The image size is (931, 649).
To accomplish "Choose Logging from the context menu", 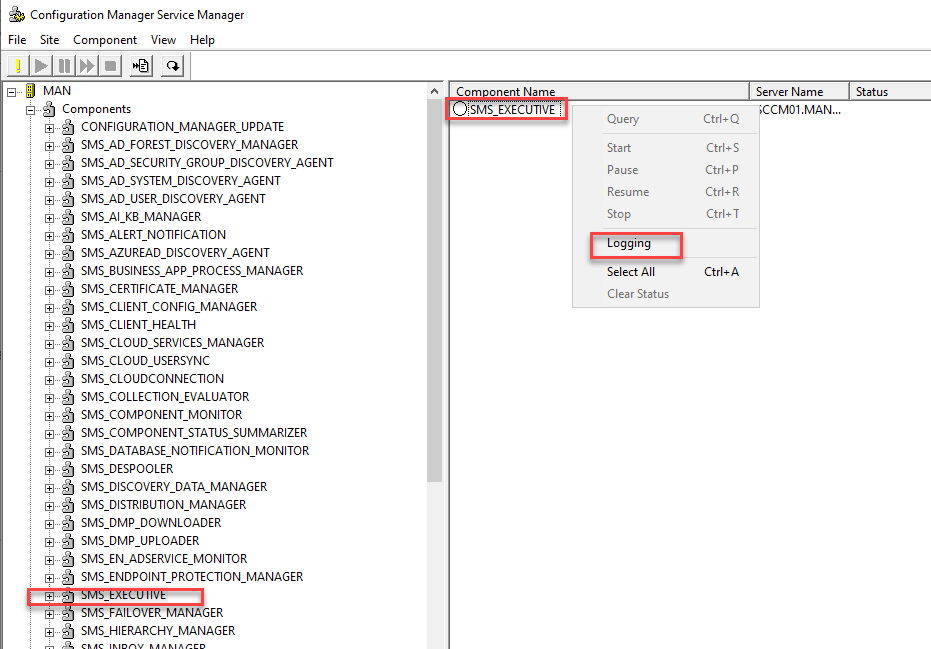I will (635, 243).
